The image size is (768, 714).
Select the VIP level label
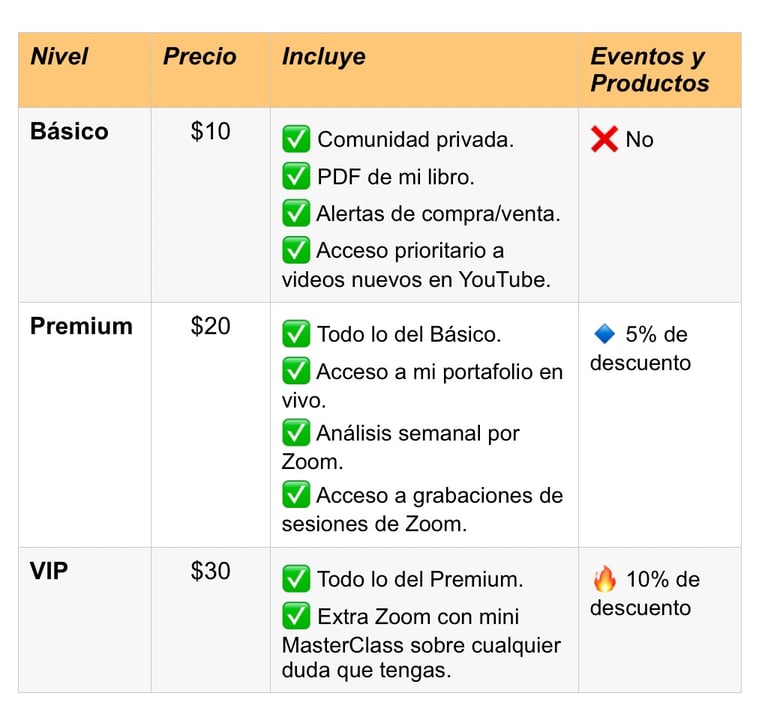[49, 571]
